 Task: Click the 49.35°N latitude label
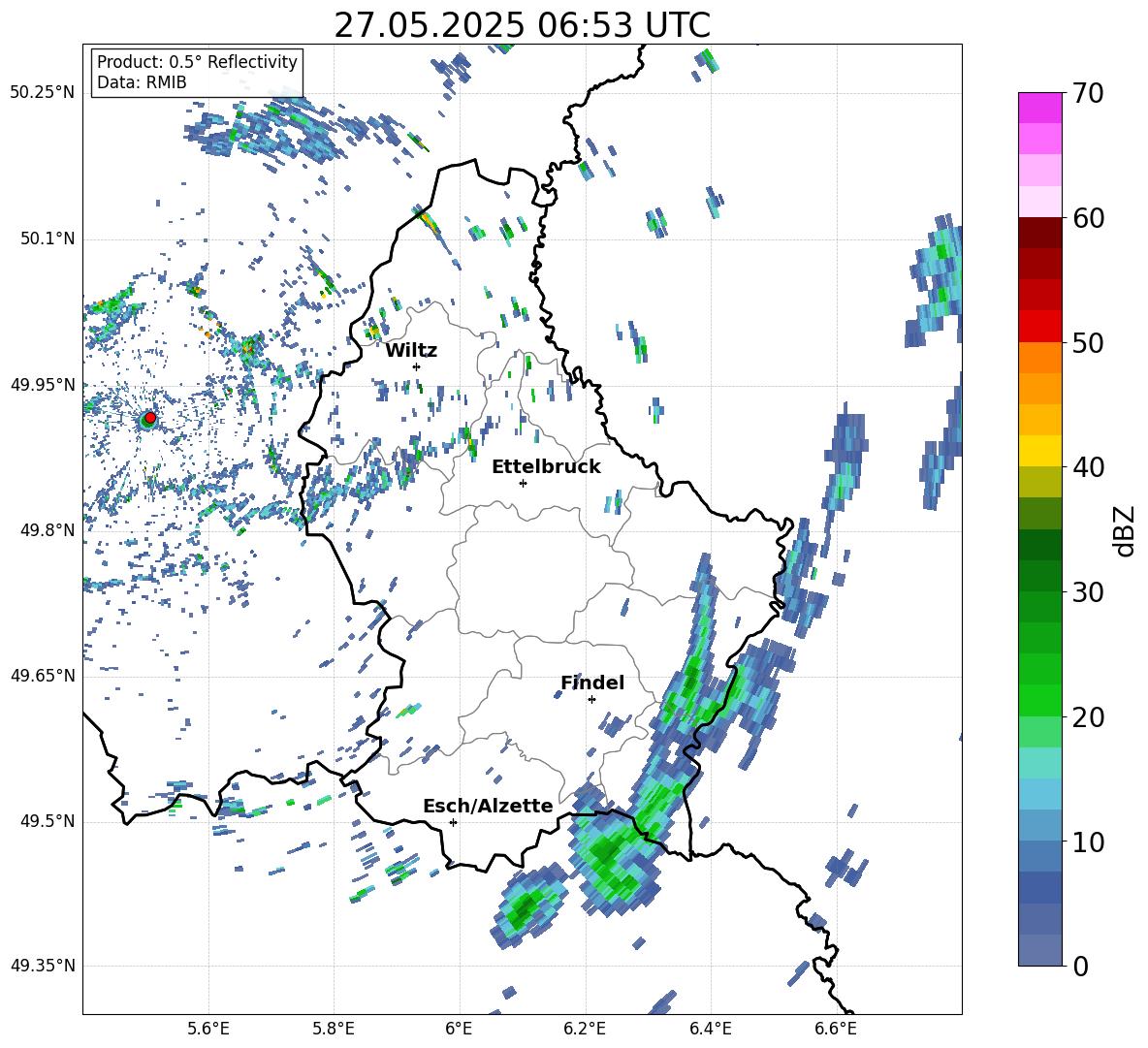tap(43, 966)
